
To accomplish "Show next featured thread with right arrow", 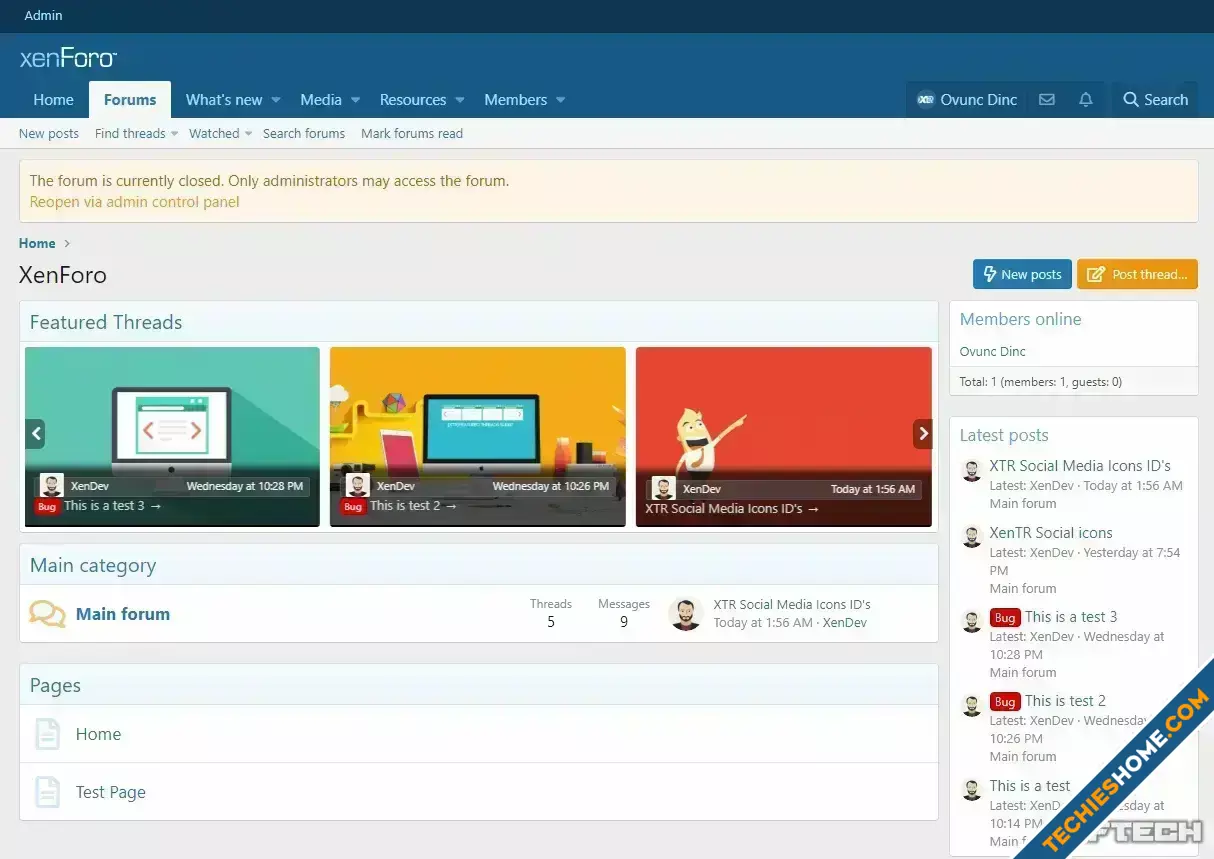I will [922, 434].
